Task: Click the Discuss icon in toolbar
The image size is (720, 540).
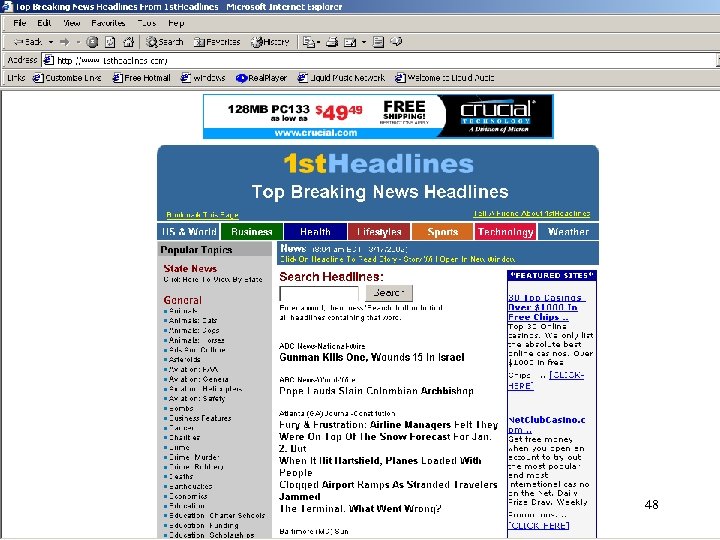Action: coord(378,42)
